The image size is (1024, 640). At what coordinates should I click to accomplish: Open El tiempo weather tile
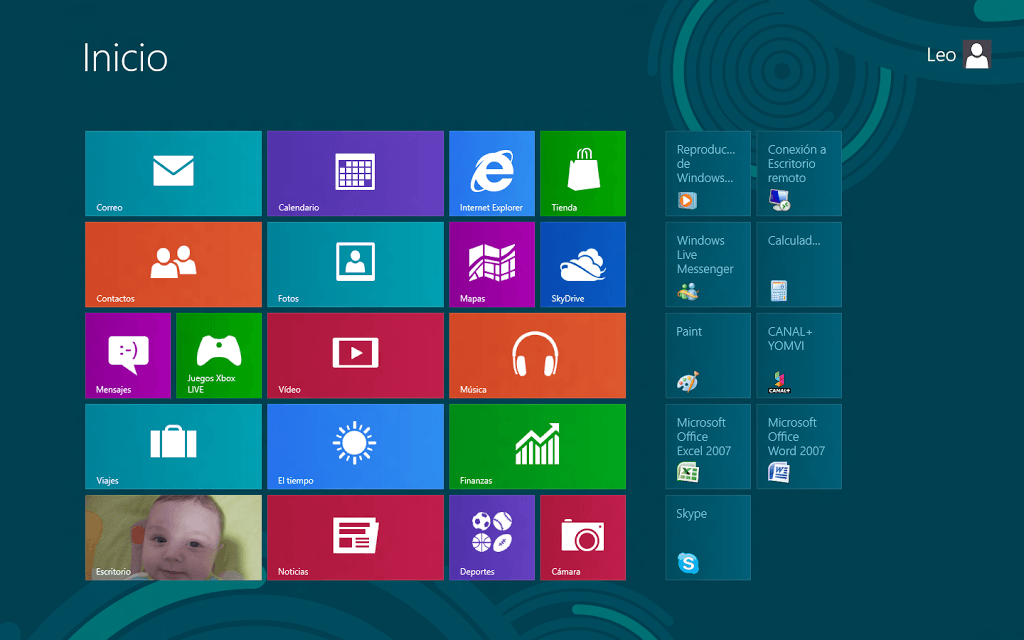tap(355, 447)
